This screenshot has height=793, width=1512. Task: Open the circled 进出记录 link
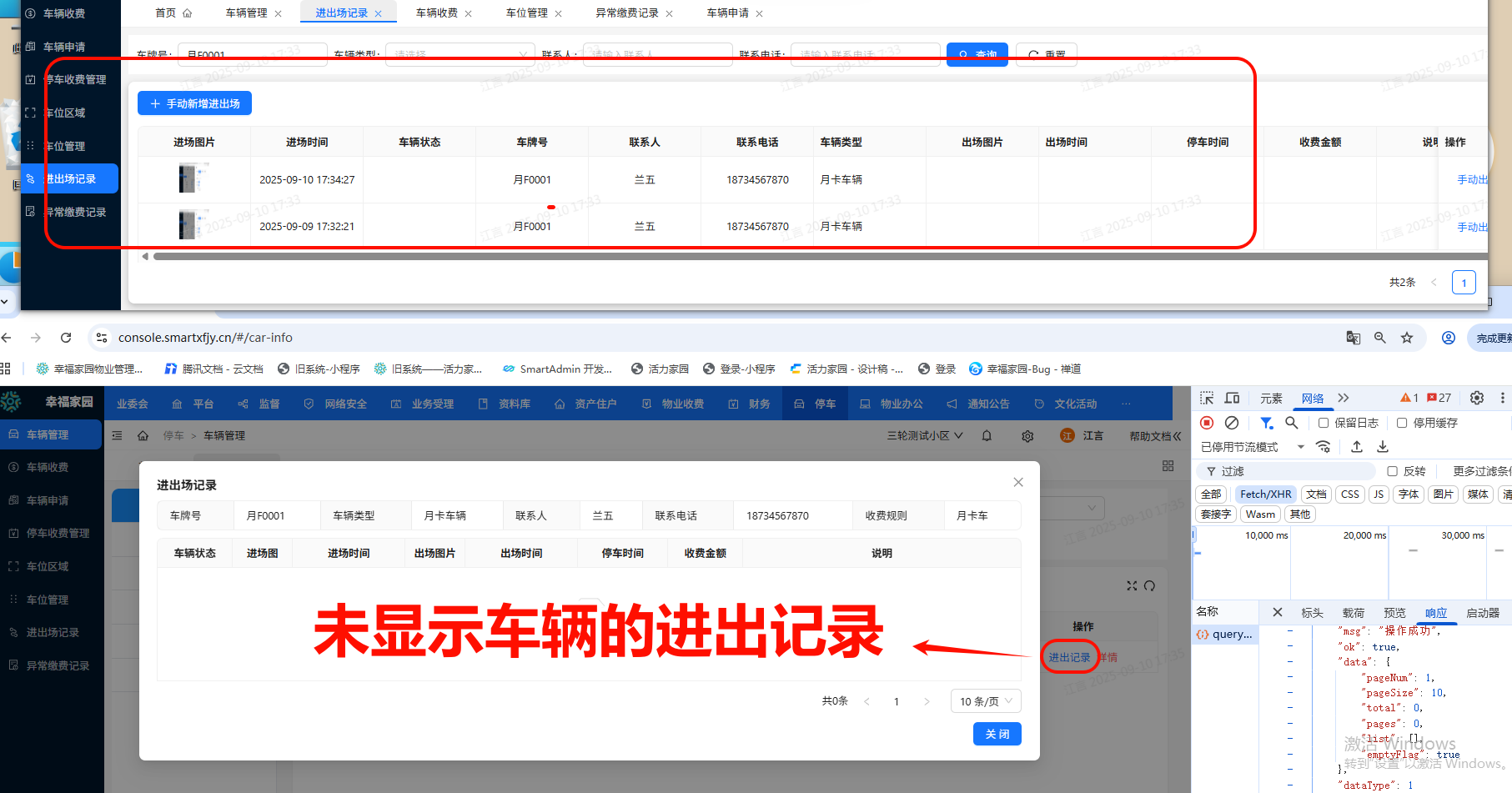(x=1070, y=657)
